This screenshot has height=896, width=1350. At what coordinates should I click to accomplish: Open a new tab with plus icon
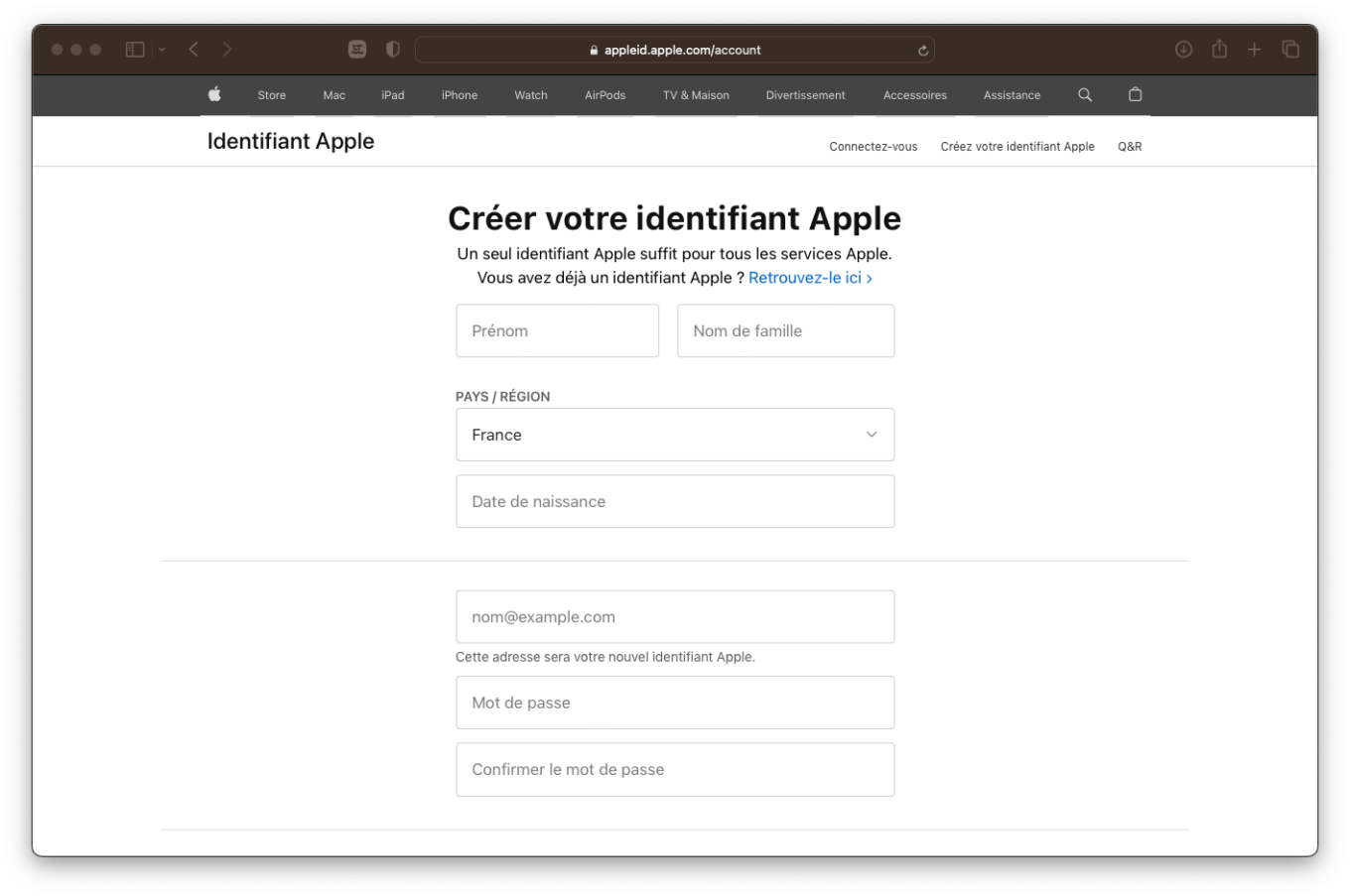pos(1255,50)
